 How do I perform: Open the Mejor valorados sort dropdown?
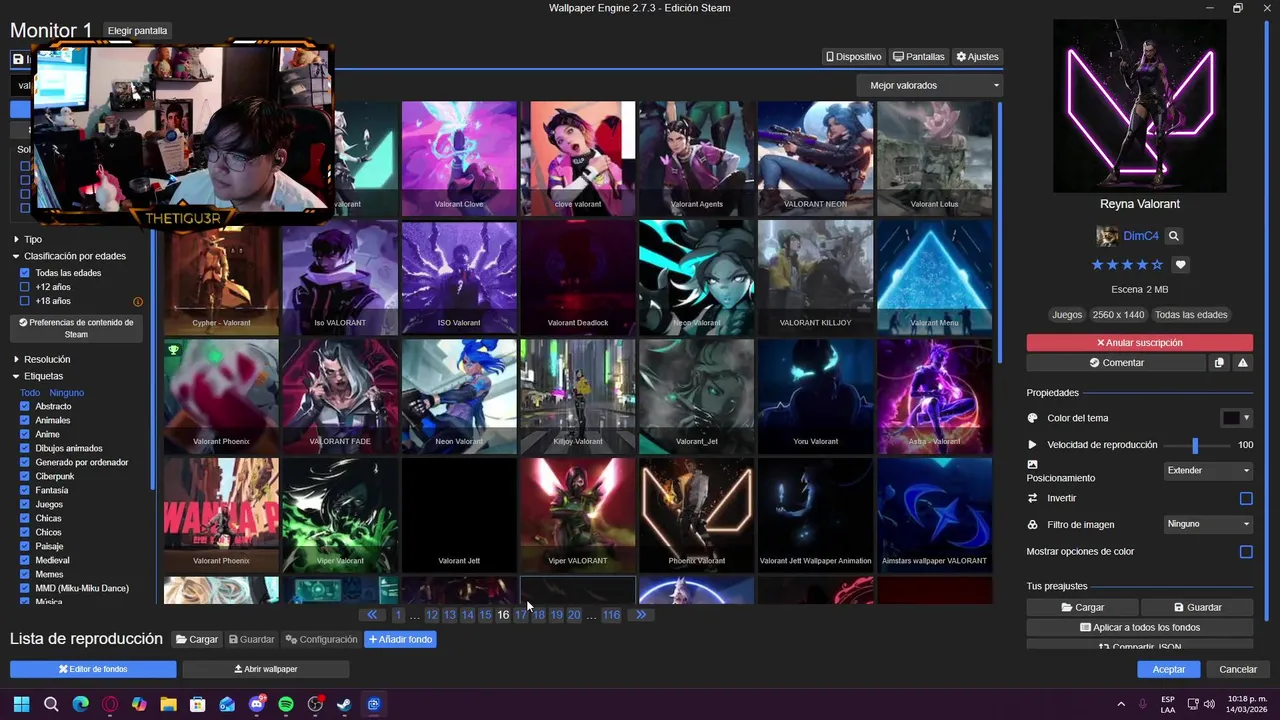[930, 86]
